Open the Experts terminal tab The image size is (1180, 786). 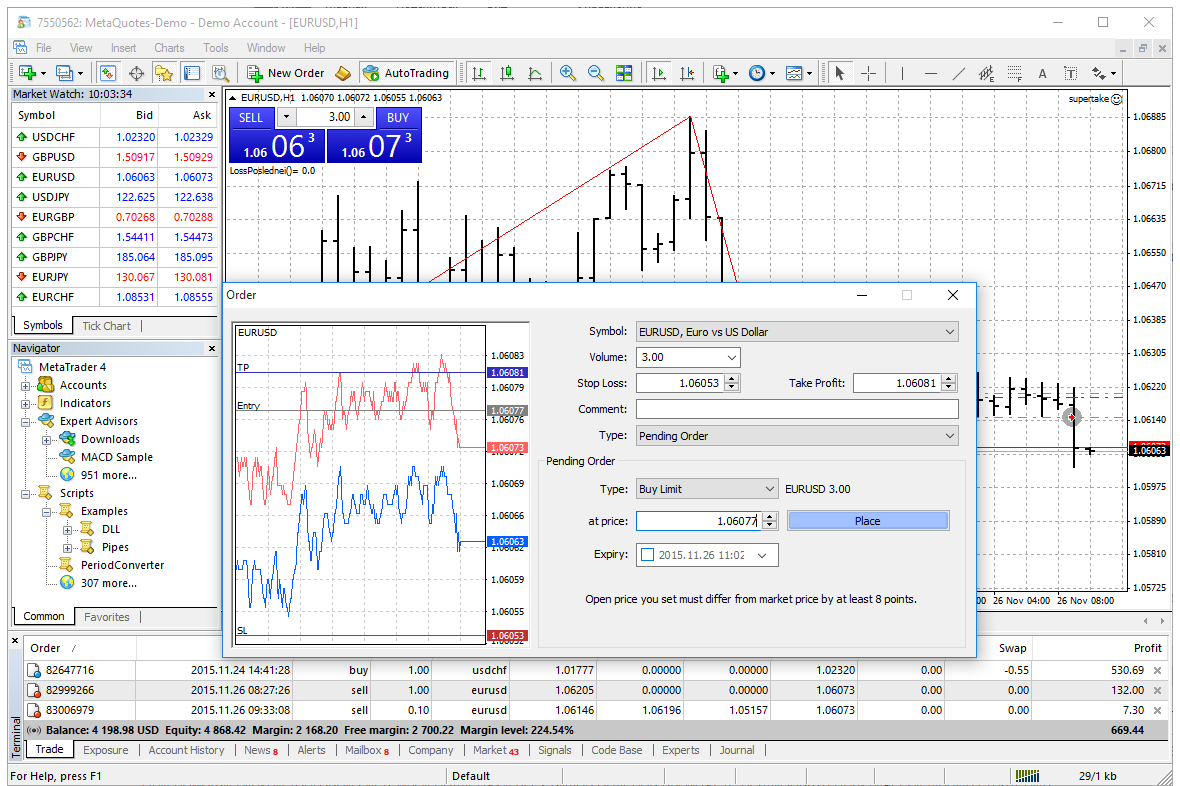[681, 751]
